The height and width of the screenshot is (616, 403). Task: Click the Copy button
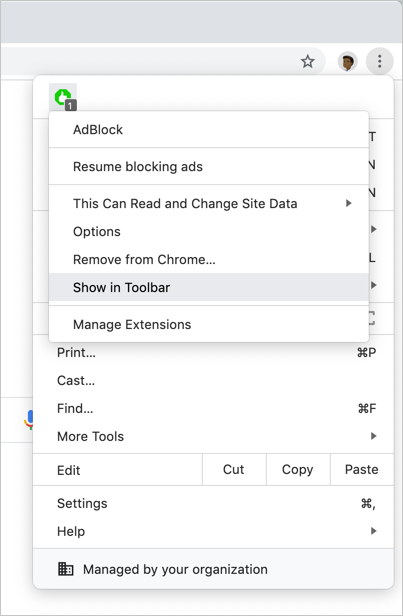(298, 469)
